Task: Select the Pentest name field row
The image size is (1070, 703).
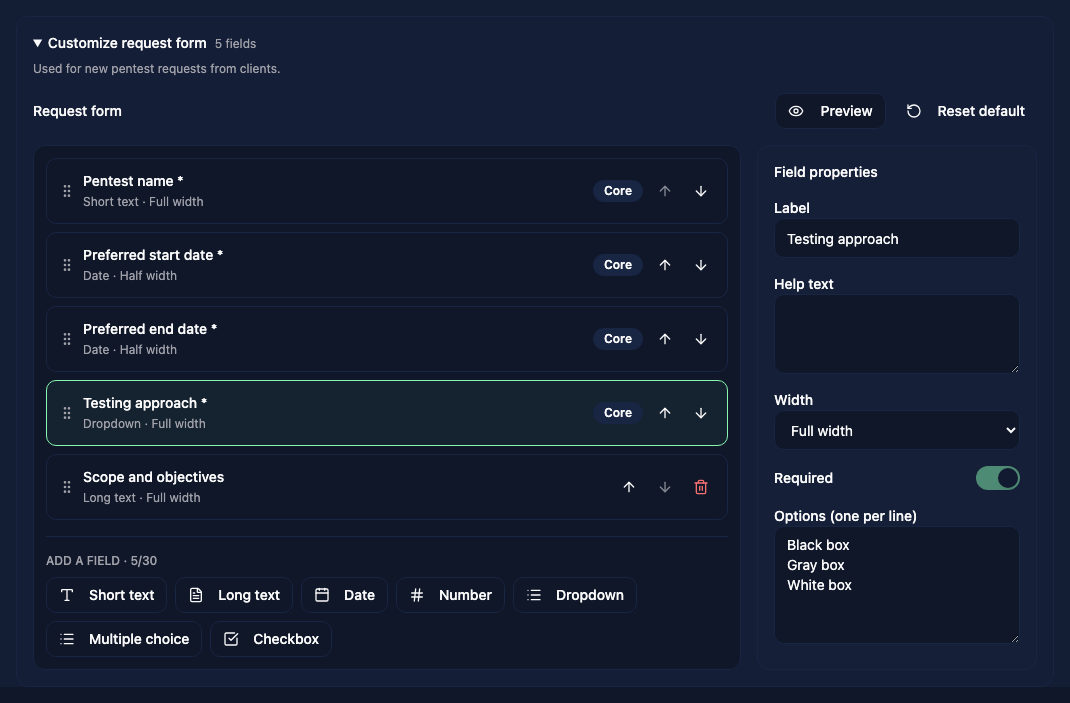Action: (387, 191)
